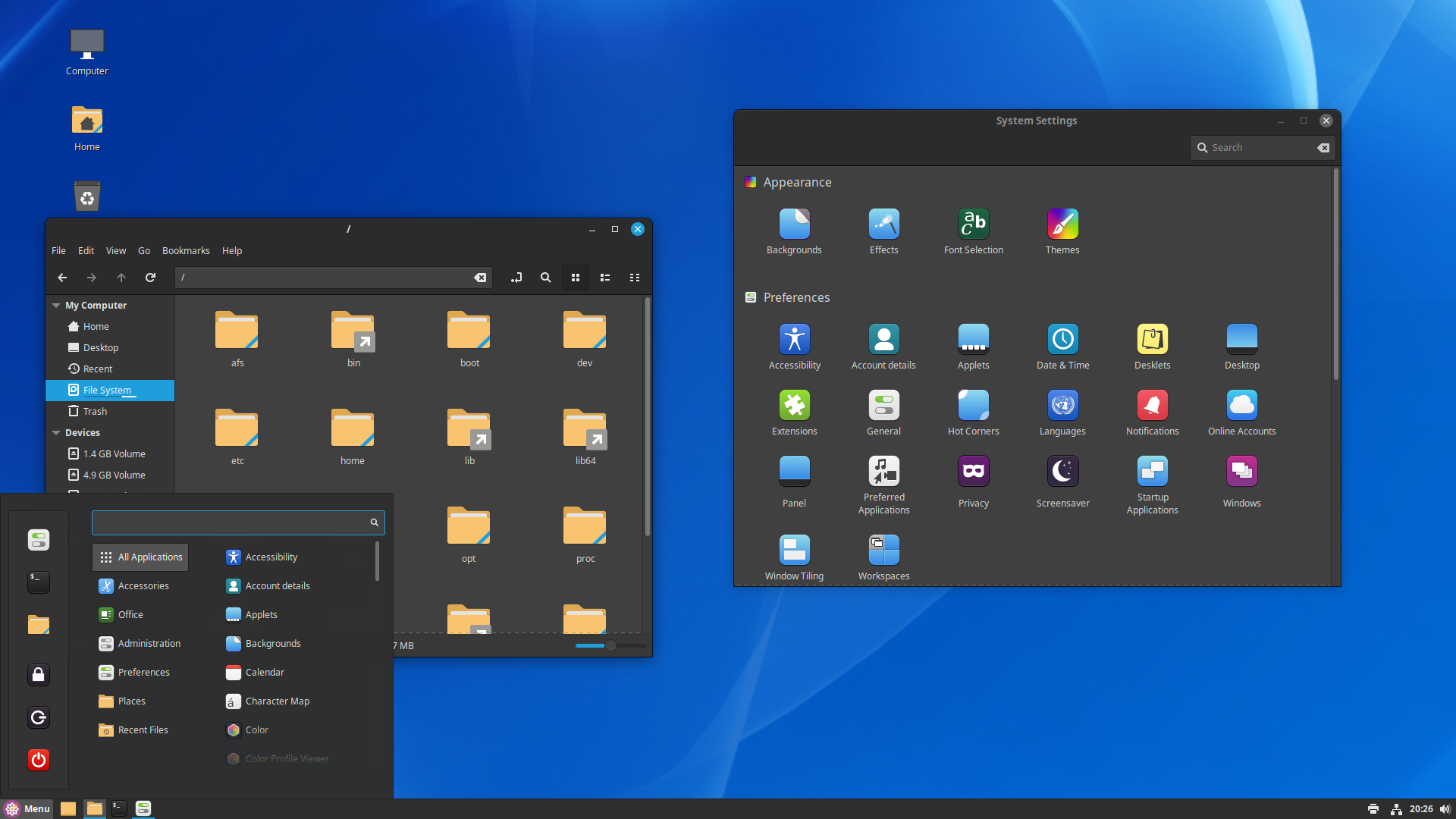
Task: Open the Screensaver settings
Action: pyautogui.click(x=1062, y=472)
